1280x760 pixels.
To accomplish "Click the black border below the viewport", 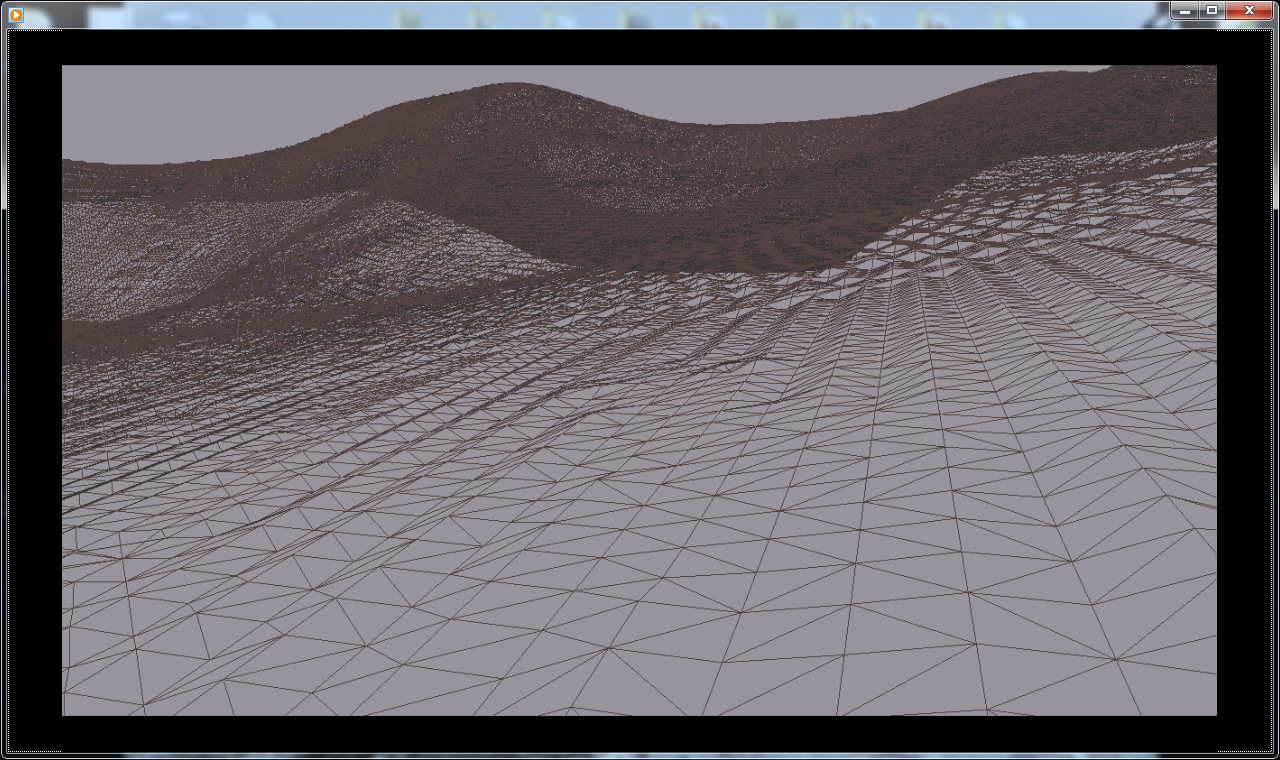I will 640,733.
